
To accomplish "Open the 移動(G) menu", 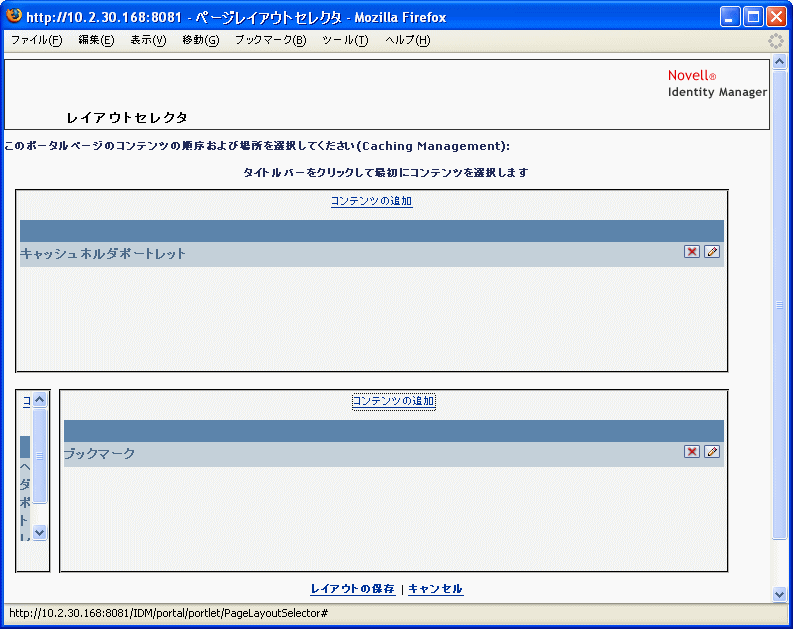I will pos(201,40).
